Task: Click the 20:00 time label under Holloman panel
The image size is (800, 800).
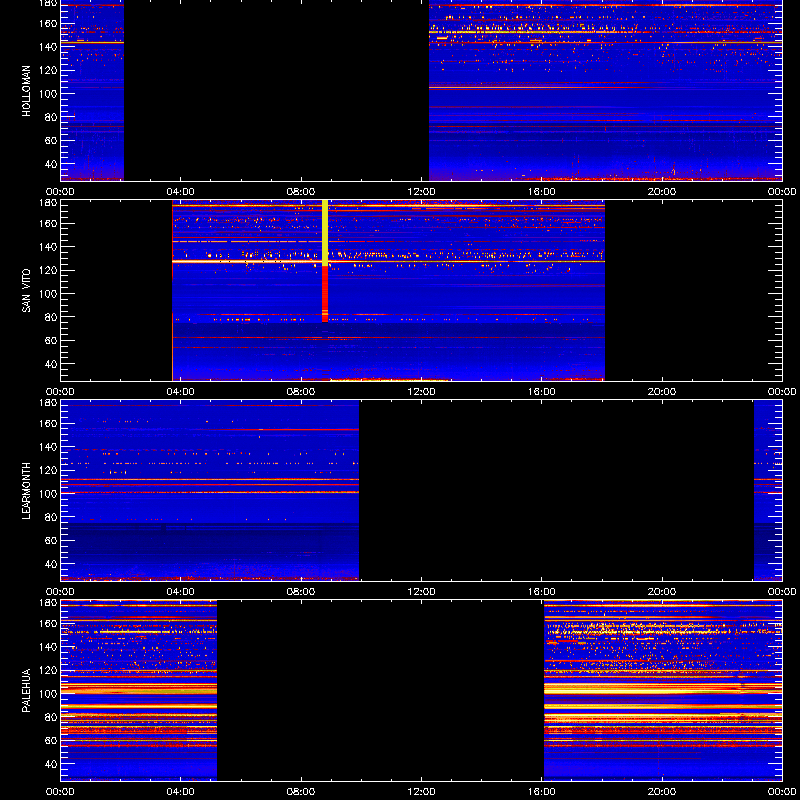Action: (x=662, y=192)
